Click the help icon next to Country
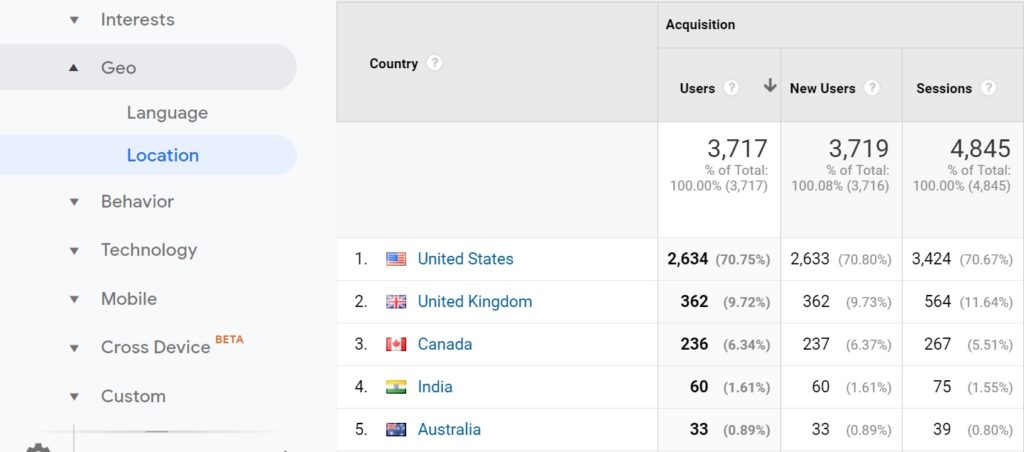 click(x=434, y=63)
